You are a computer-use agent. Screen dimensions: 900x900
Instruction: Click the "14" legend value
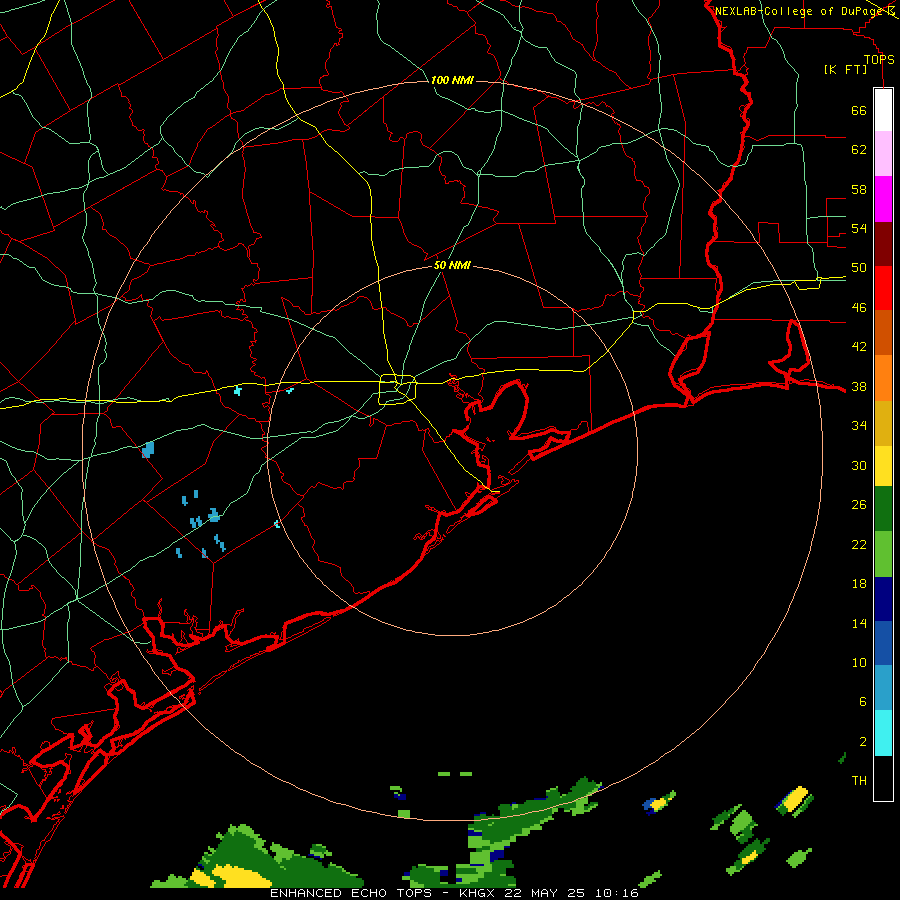tap(859, 623)
